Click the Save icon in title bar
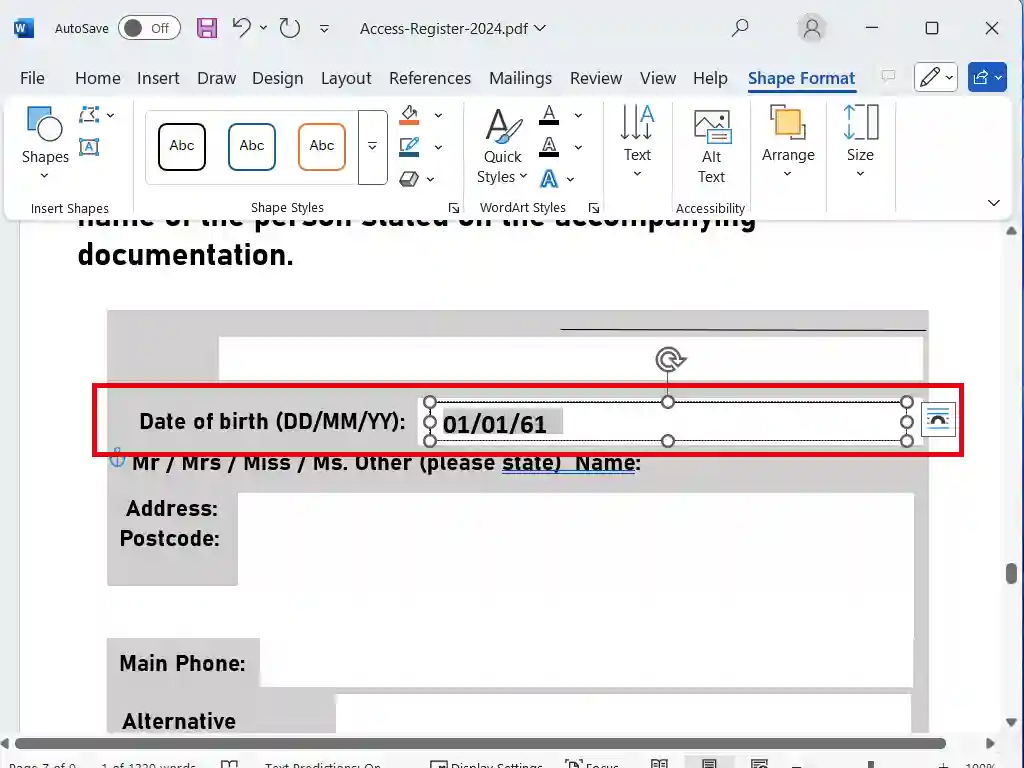This screenshot has height=768, width=1024. pyautogui.click(x=207, y=28)
